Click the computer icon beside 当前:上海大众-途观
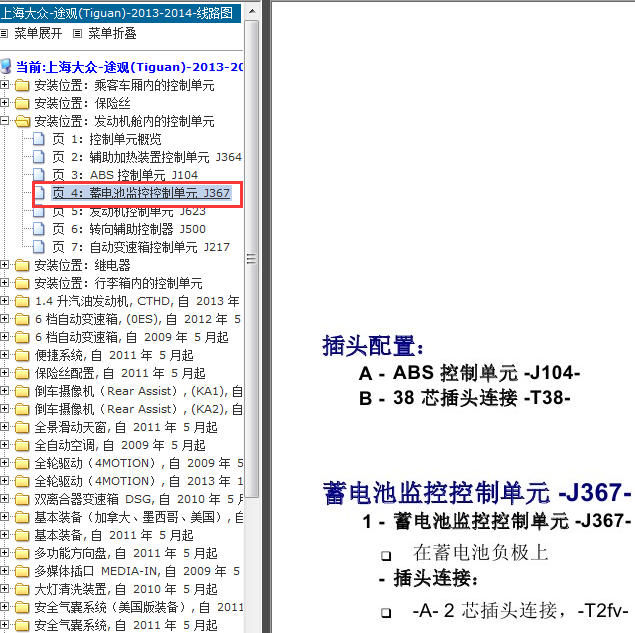The image size is (635, 633). [x=6, y=67]
